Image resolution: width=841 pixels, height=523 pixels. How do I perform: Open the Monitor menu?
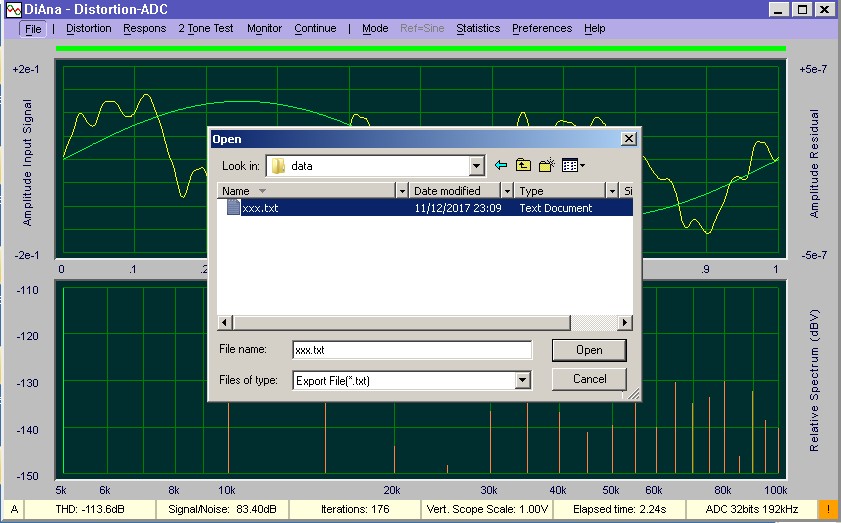click(x=264, y=28)
